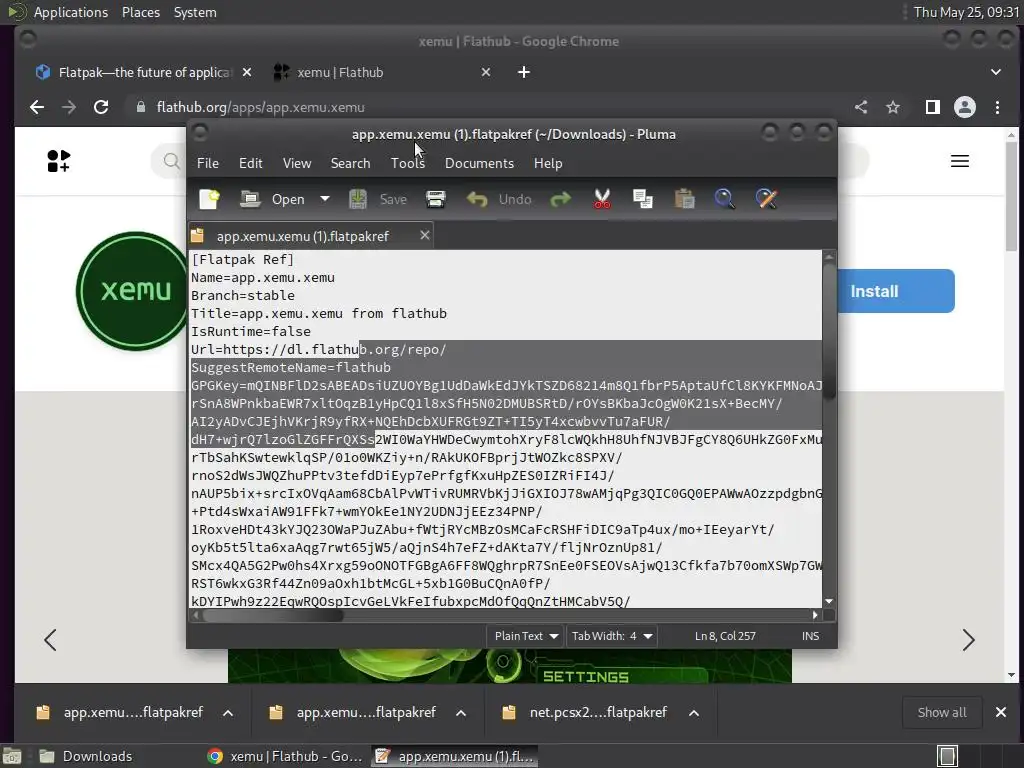The height and width of the screenshot is (768, 1024).
Task: Open the net.pcsx2....flatpakref downloaded file
Action: 584,712
